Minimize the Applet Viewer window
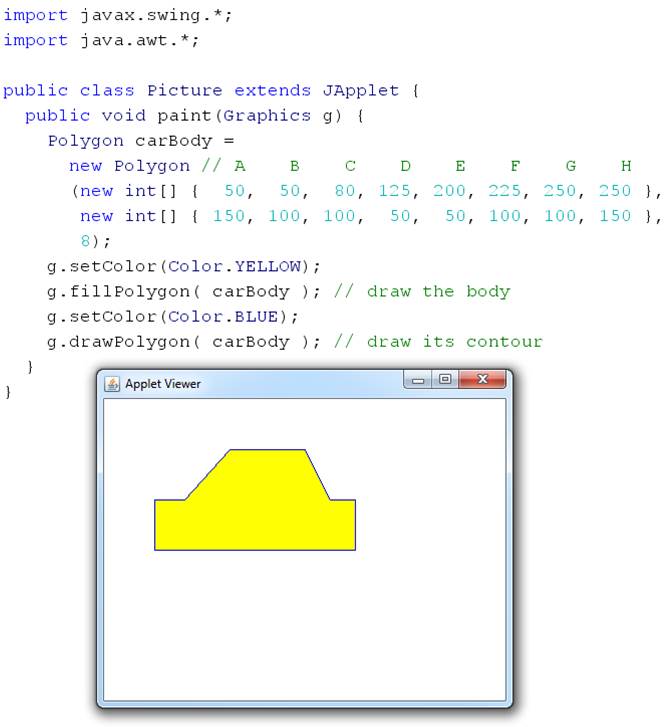This screenshot has width=670, height=727. pyautogui.click(x=418, y=380)
